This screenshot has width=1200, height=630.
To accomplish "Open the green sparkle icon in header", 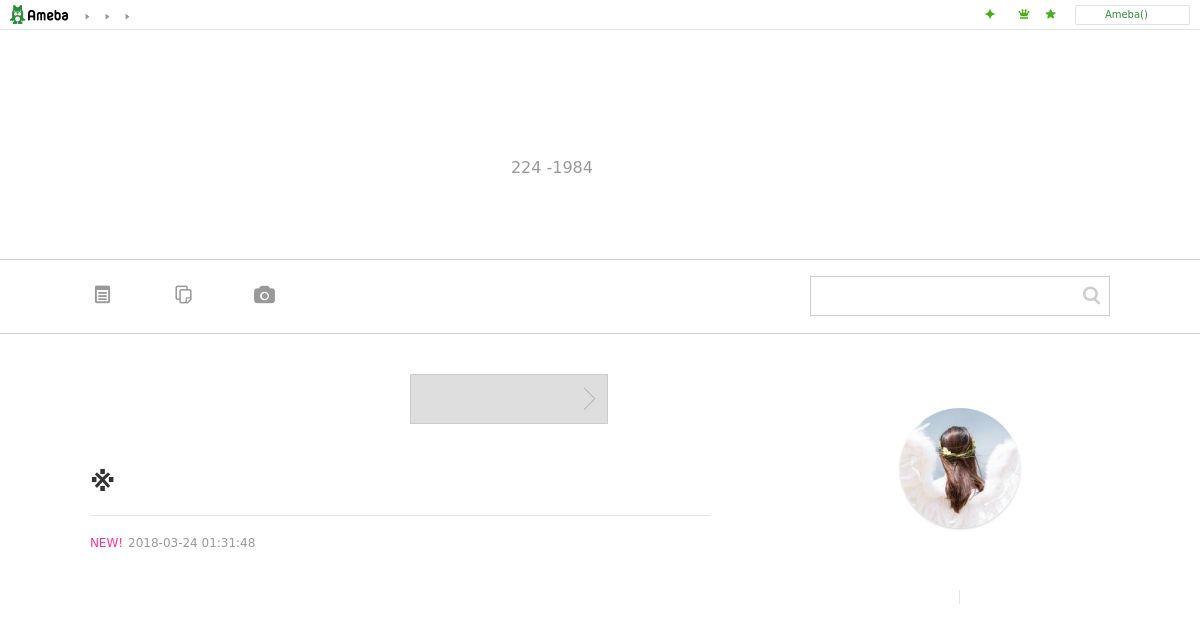I will [990, 14].
